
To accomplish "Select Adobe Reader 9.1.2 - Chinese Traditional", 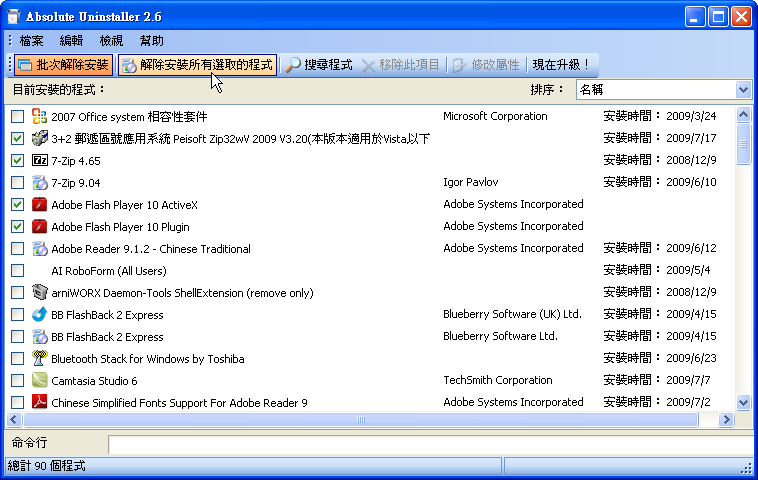I will (x=151, y=249).
